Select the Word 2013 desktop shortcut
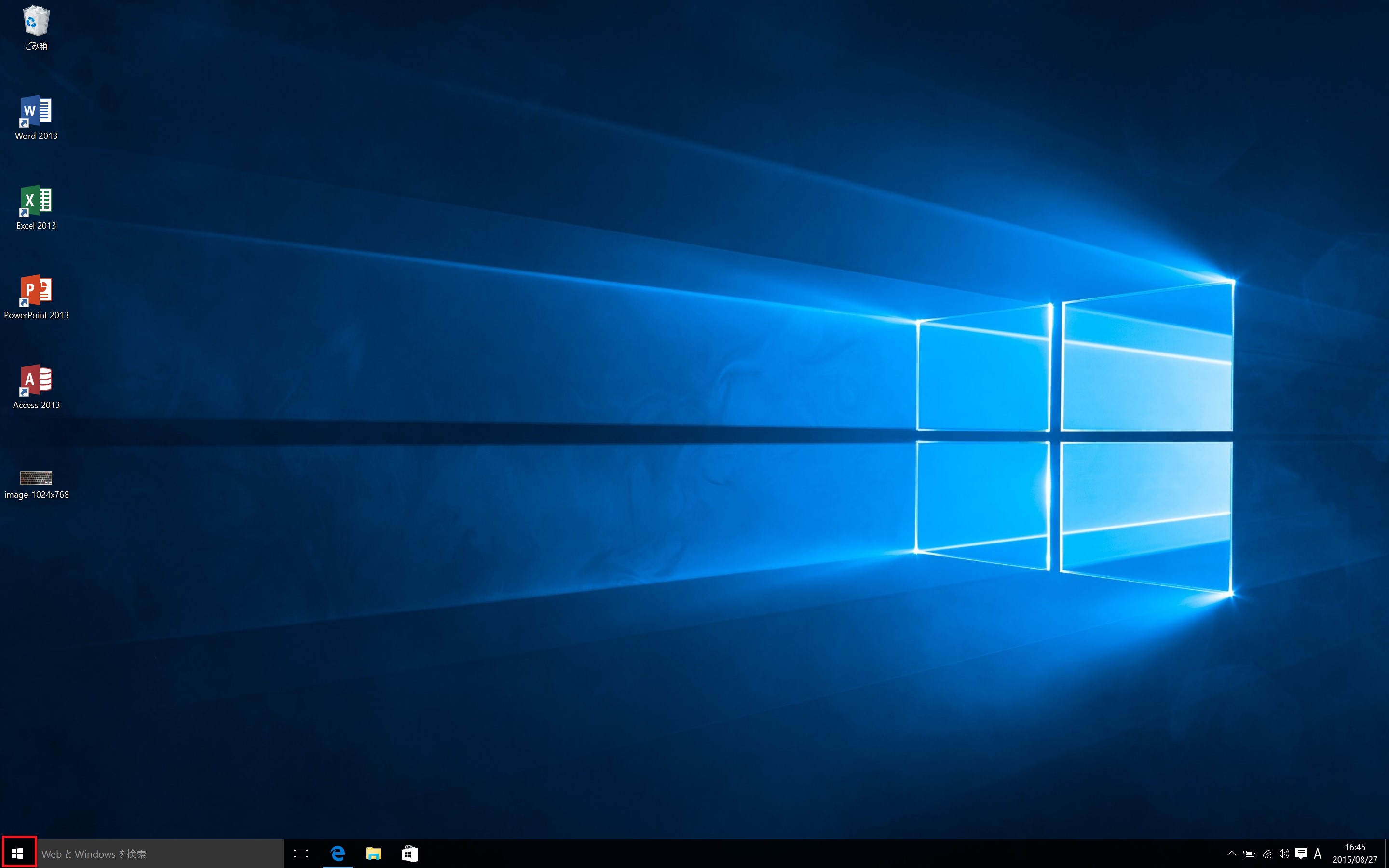 [x=36, y=111]
